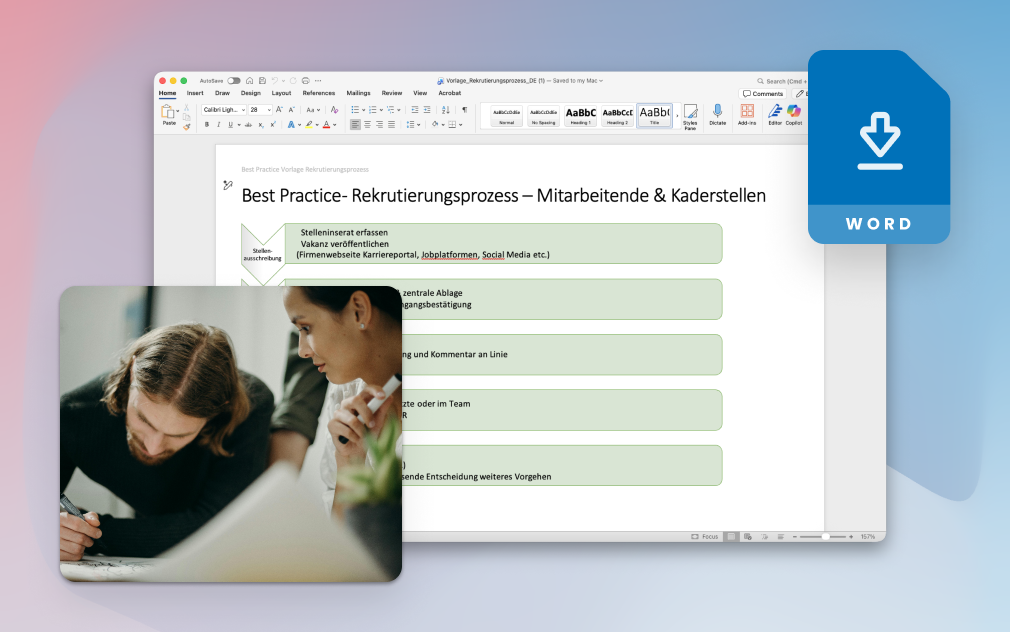The width and height of the screenshot is (1010, 632).
Task: Apply the Title style
Action: (654, 116)
